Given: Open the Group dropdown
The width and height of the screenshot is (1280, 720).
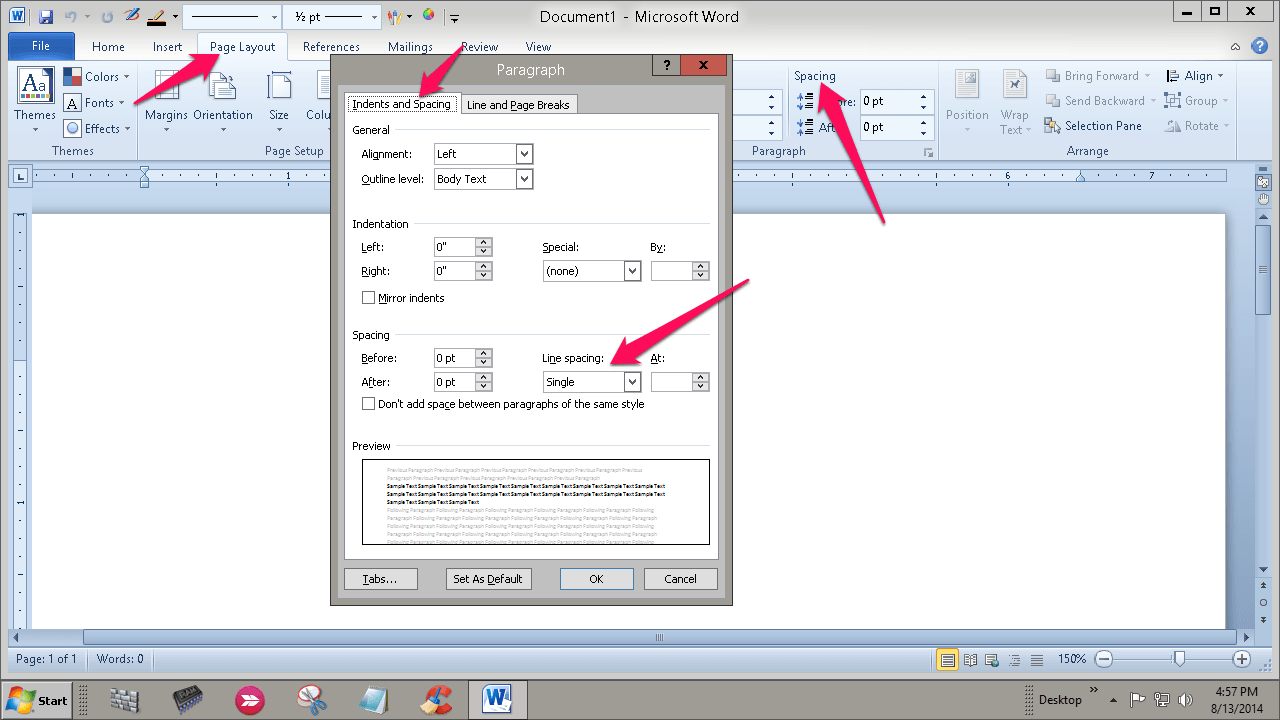Looking at the screenshot, I should (1197, 101).
